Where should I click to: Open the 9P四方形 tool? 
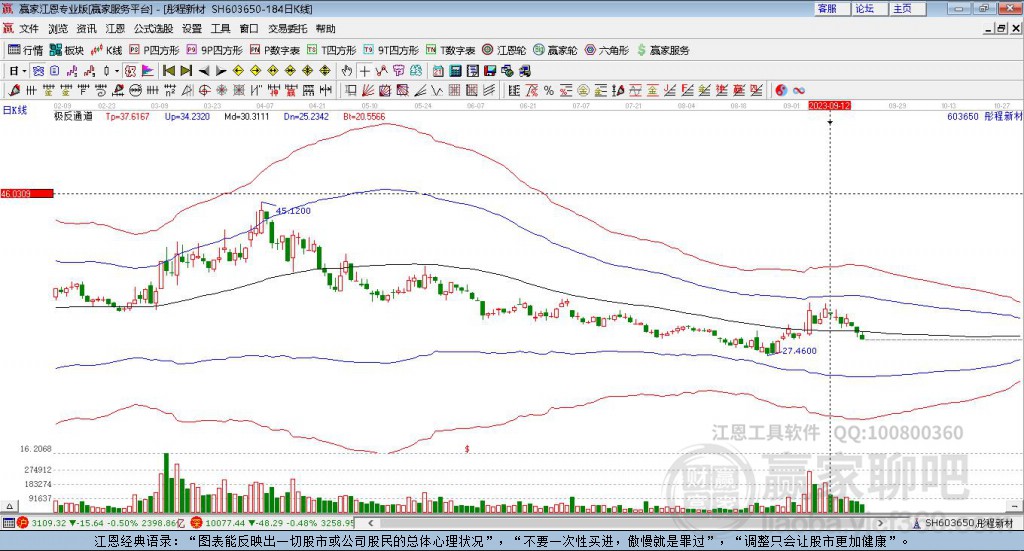[x=214, y=50]
